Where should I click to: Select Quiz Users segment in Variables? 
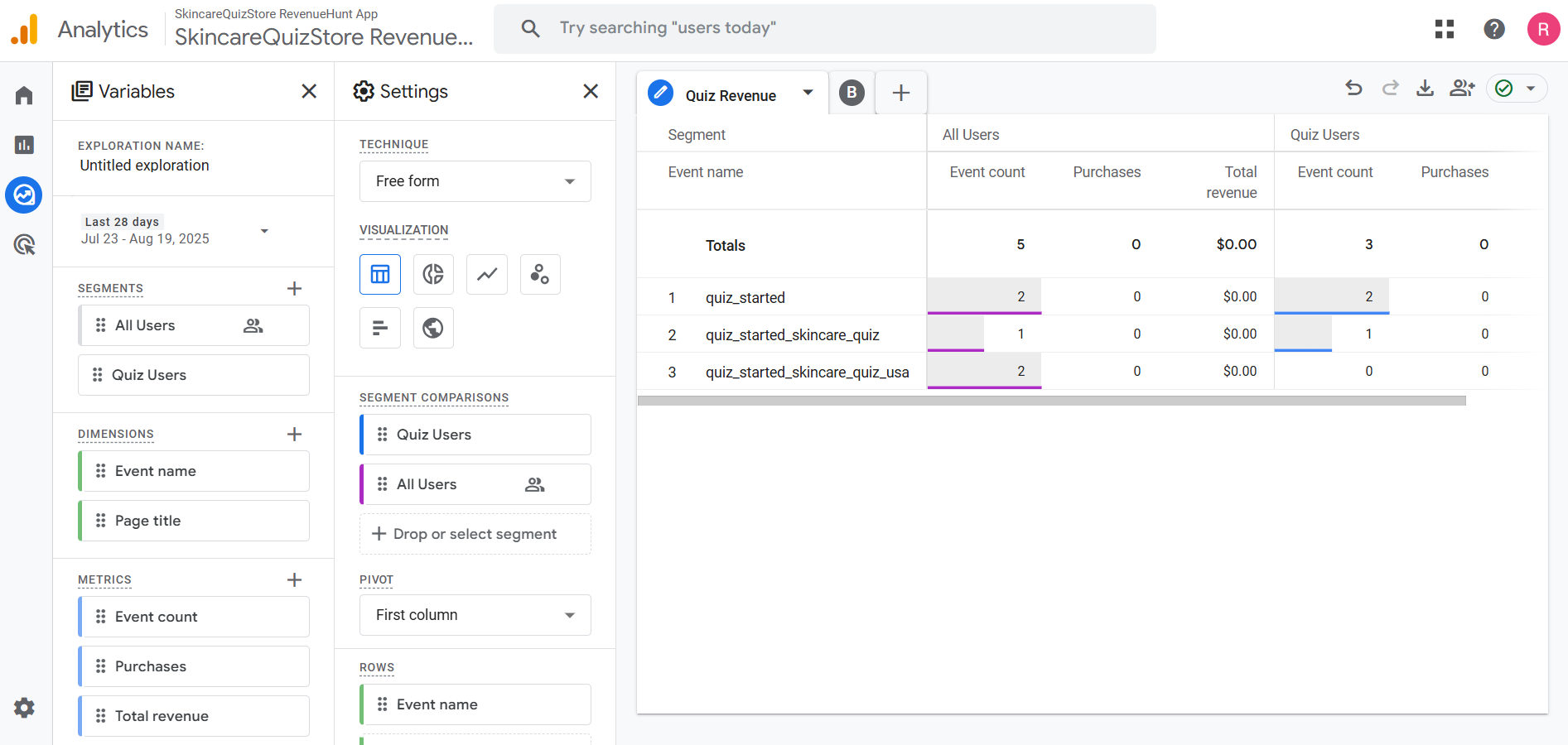[x=194, y=375]
